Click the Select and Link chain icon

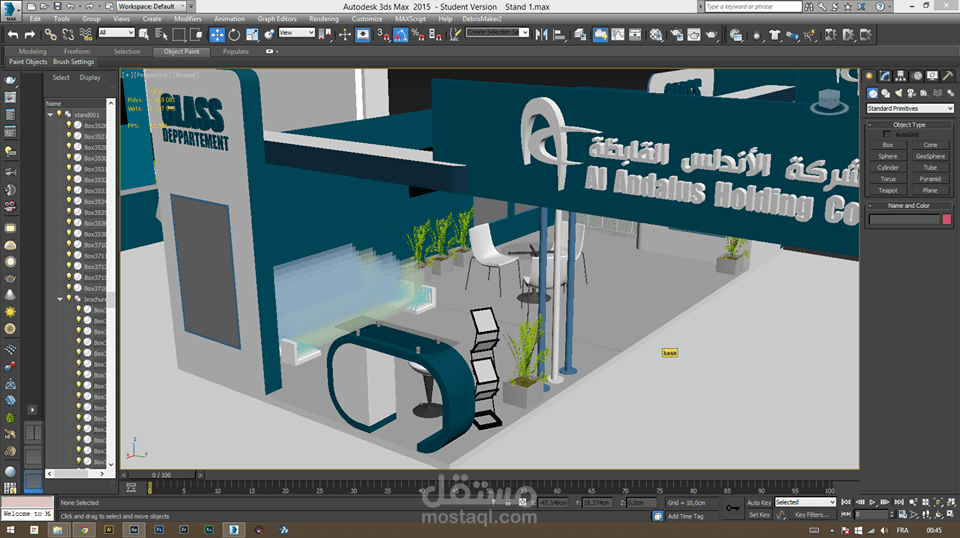point(50,35)
